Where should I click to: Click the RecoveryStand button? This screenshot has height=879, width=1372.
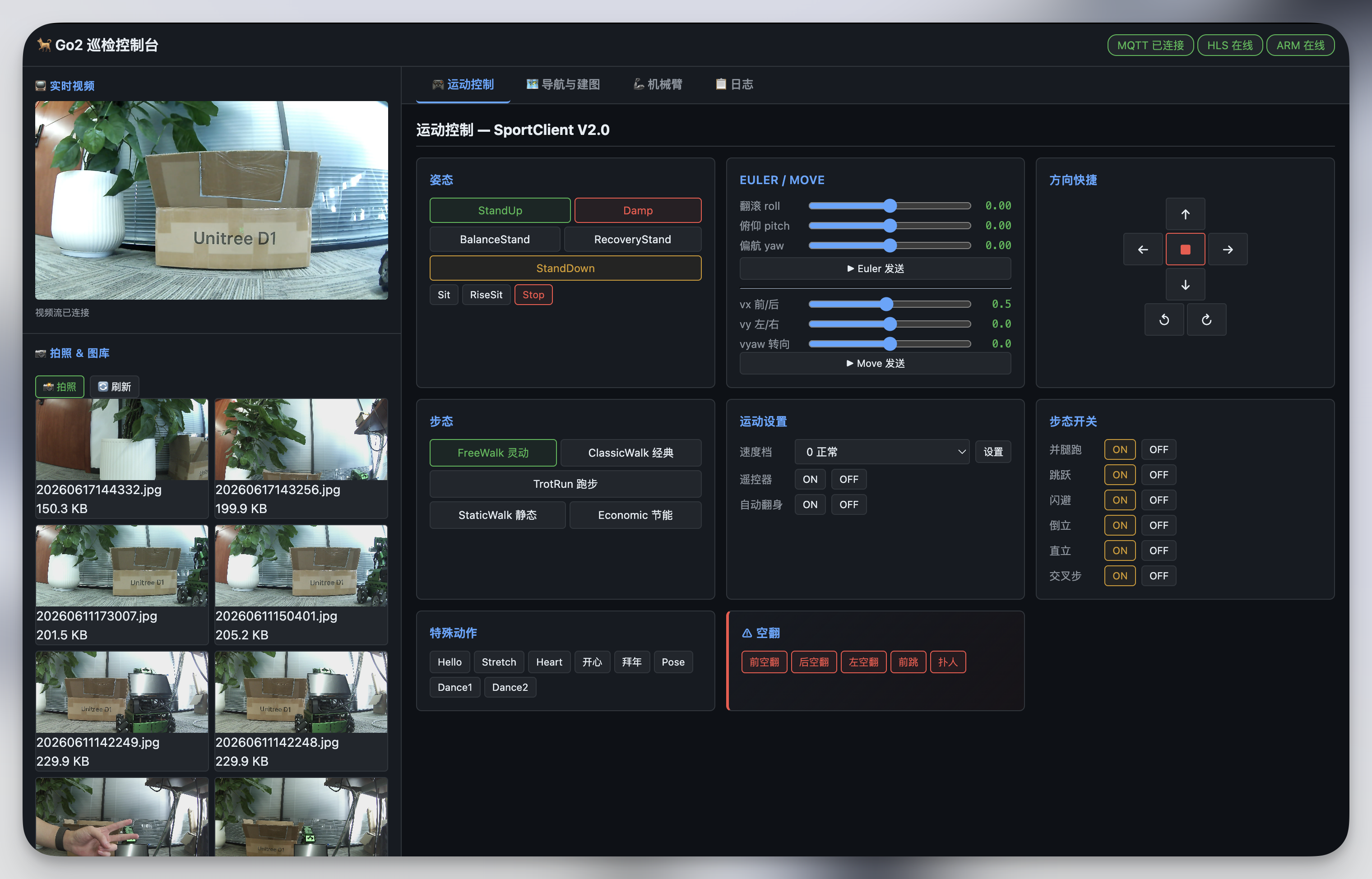pyautogui.click(x=632, y=240)
